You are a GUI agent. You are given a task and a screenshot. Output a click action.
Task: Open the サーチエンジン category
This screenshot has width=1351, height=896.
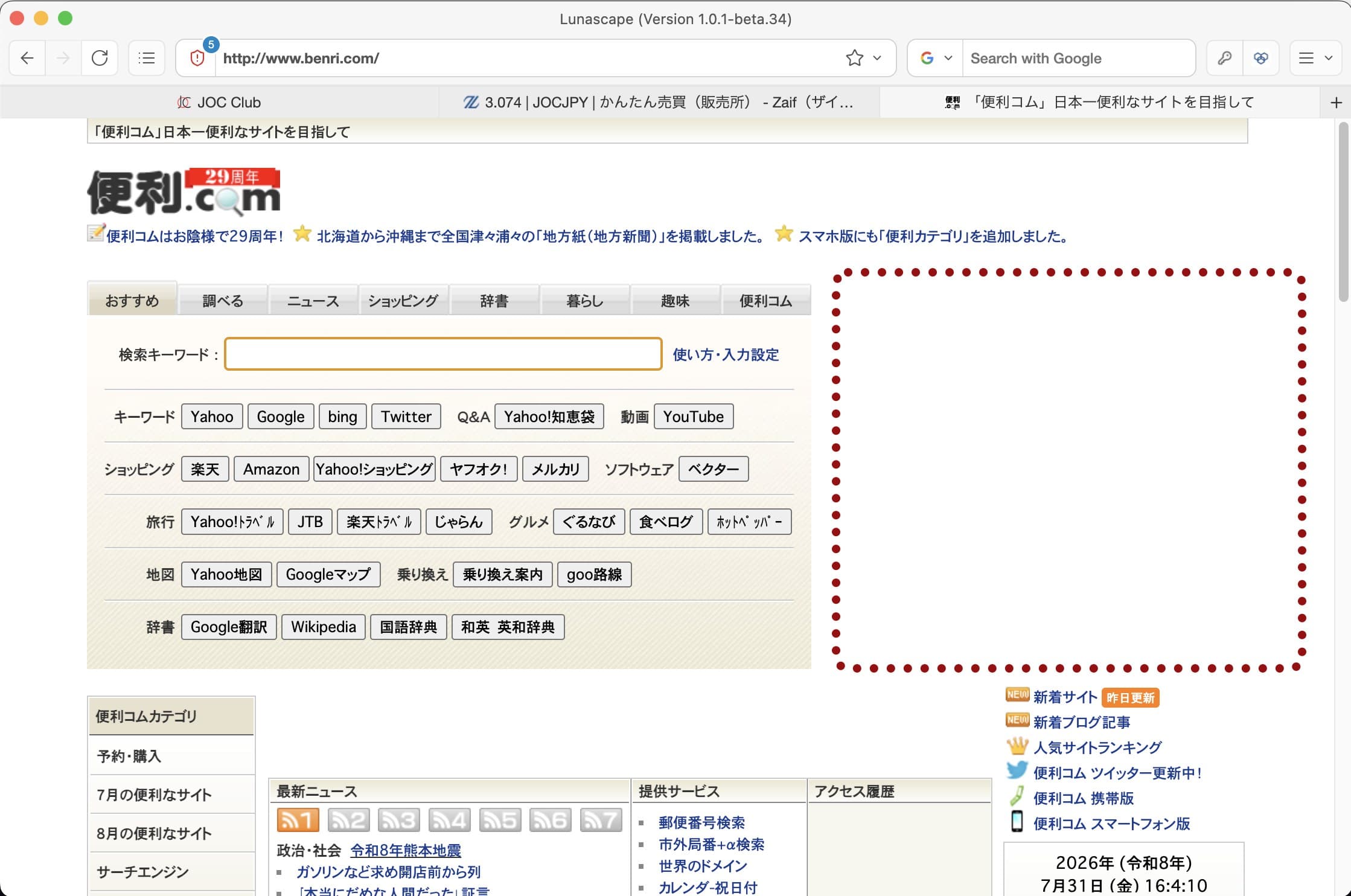coord(171,872)
